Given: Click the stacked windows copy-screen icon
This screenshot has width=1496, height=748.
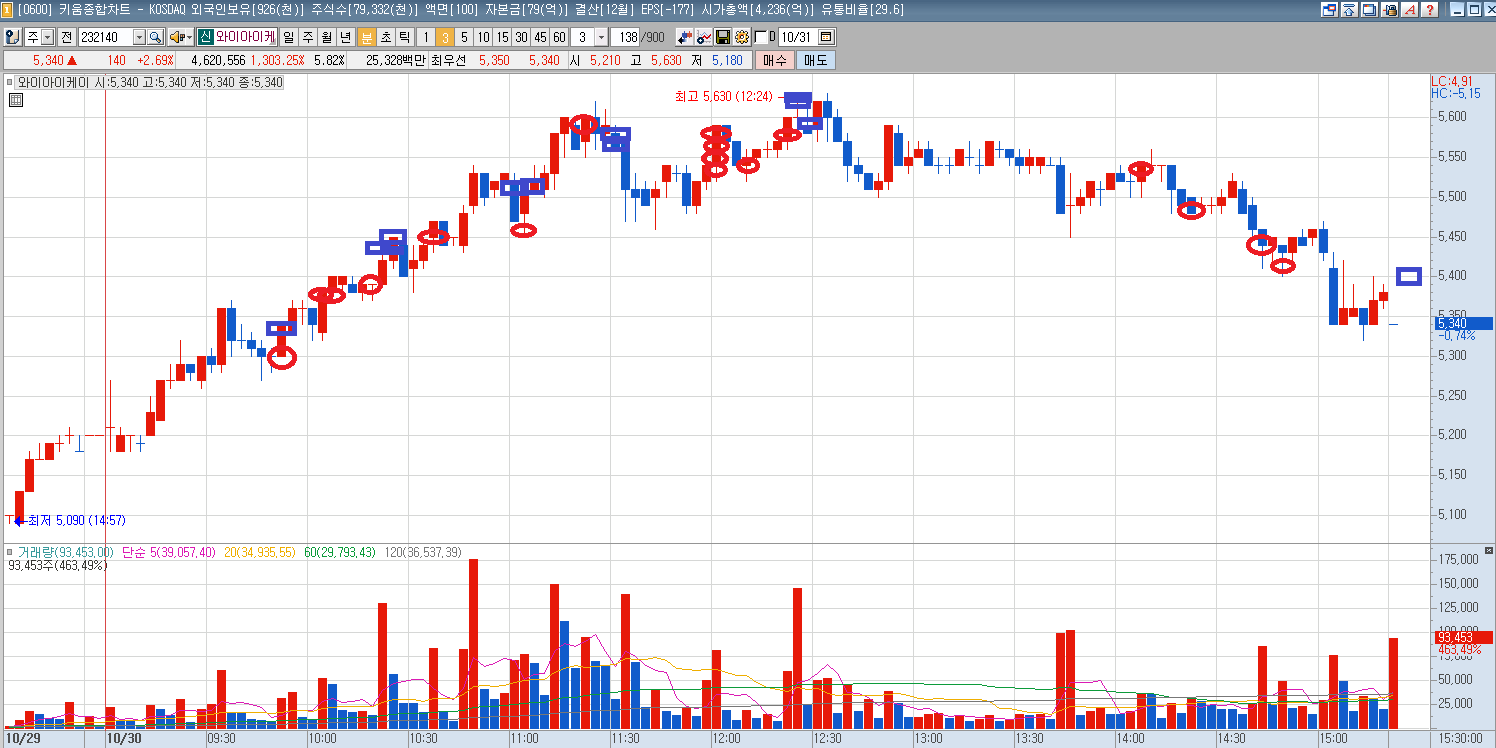Looking at the screenshot, I should [1369, 9].
